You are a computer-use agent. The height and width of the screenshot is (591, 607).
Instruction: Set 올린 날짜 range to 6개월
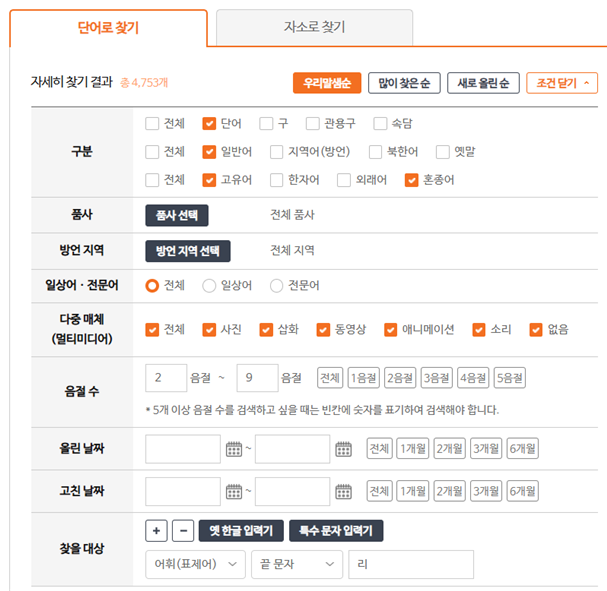pyautogui.click(x=522, y=449)
